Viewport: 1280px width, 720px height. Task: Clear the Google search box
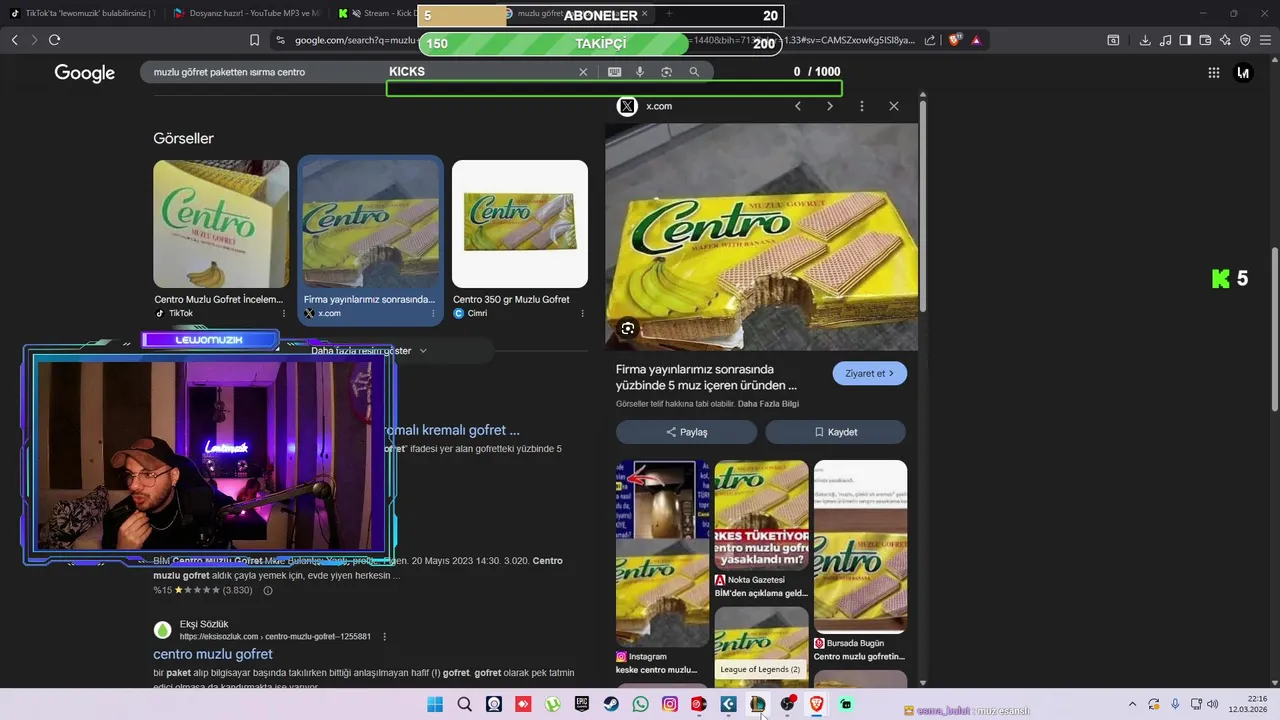[x=583, y=72]
